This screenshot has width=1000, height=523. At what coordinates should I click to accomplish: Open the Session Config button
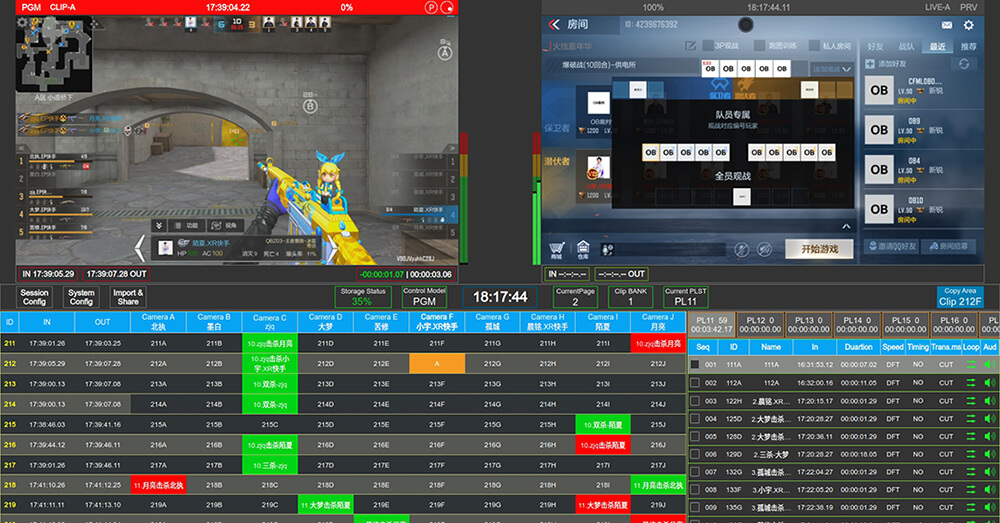(34, 297)
